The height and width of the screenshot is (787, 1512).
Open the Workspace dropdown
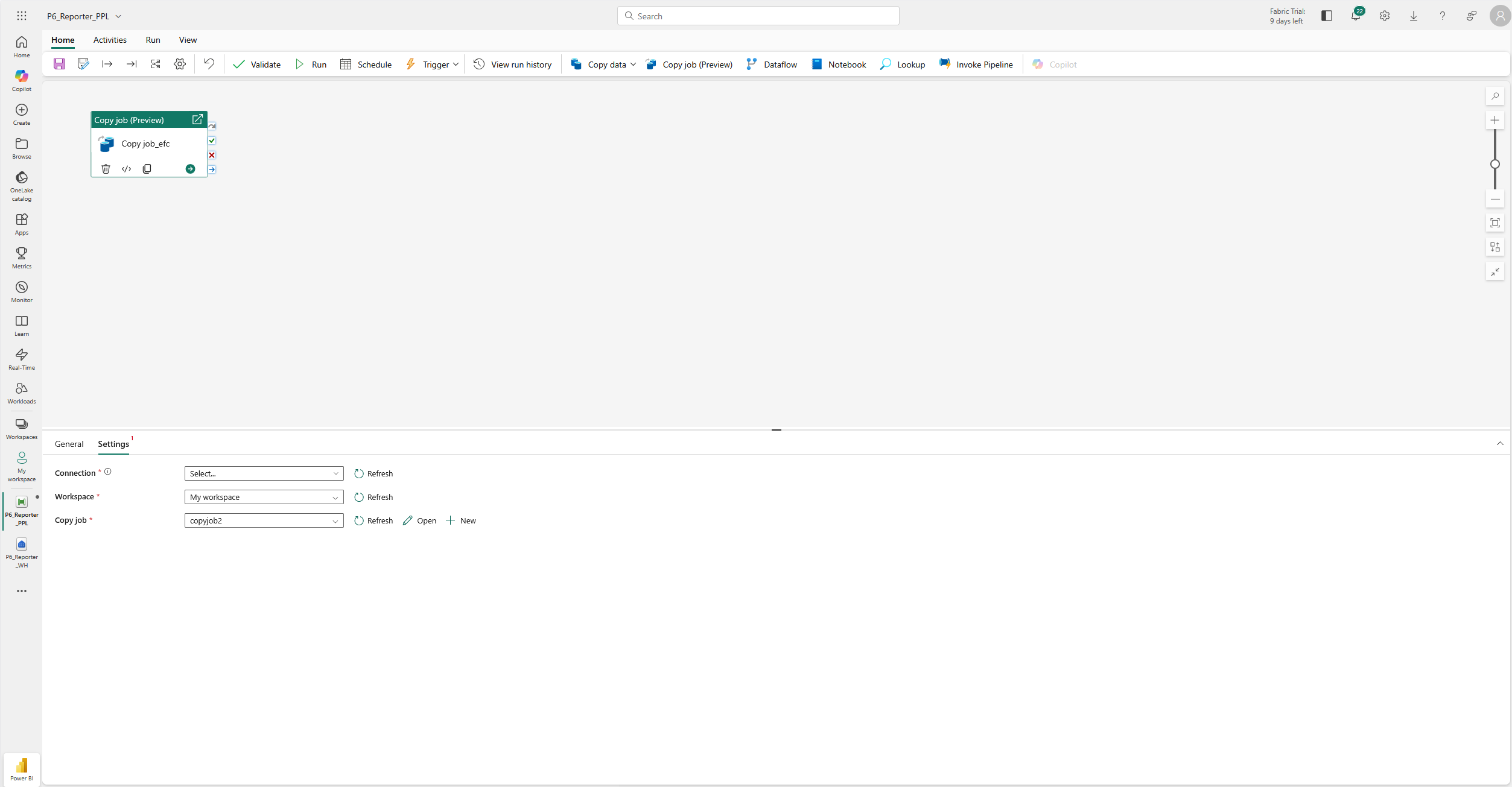tap(264, 497)
